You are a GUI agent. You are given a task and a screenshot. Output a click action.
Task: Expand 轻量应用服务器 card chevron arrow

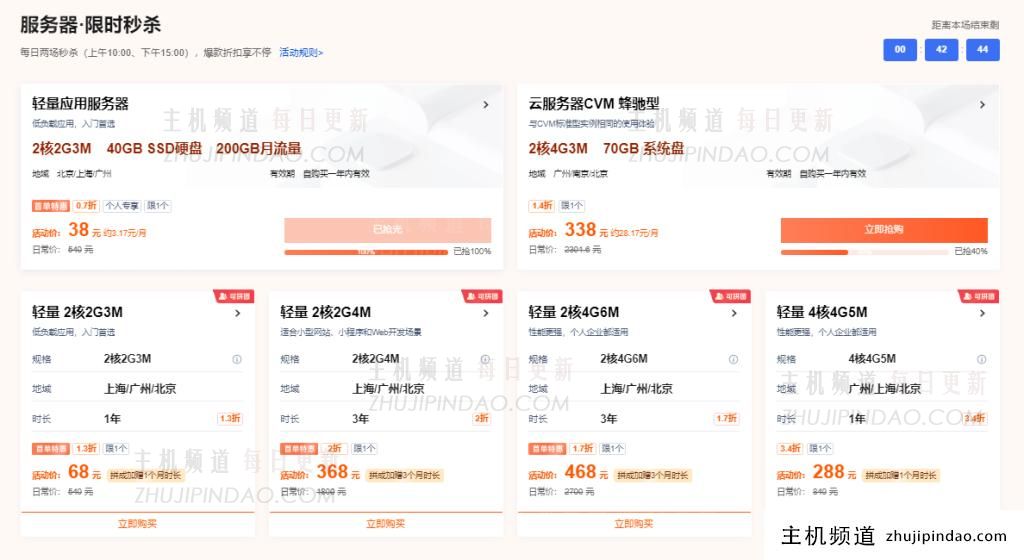point(486,104)
